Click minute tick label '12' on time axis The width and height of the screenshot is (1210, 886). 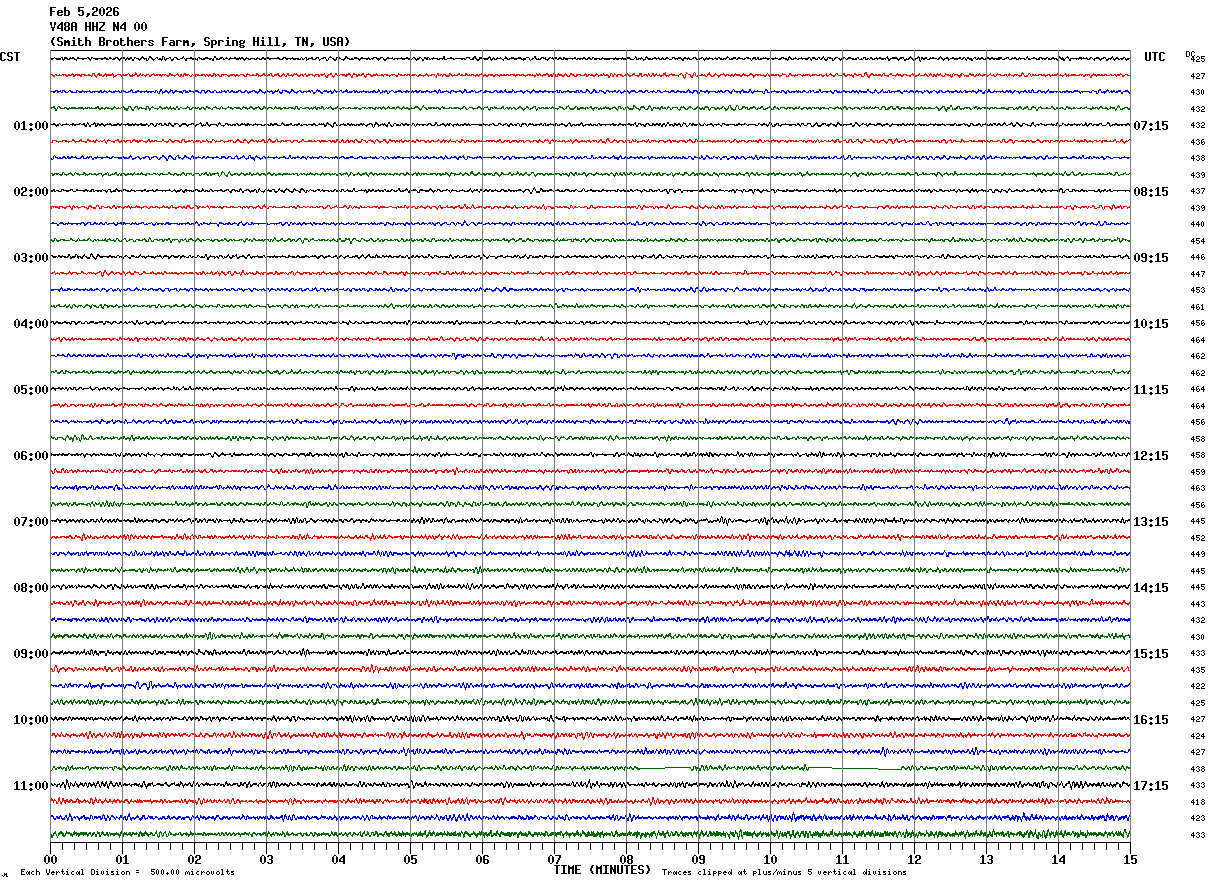(x=914, y=859)
